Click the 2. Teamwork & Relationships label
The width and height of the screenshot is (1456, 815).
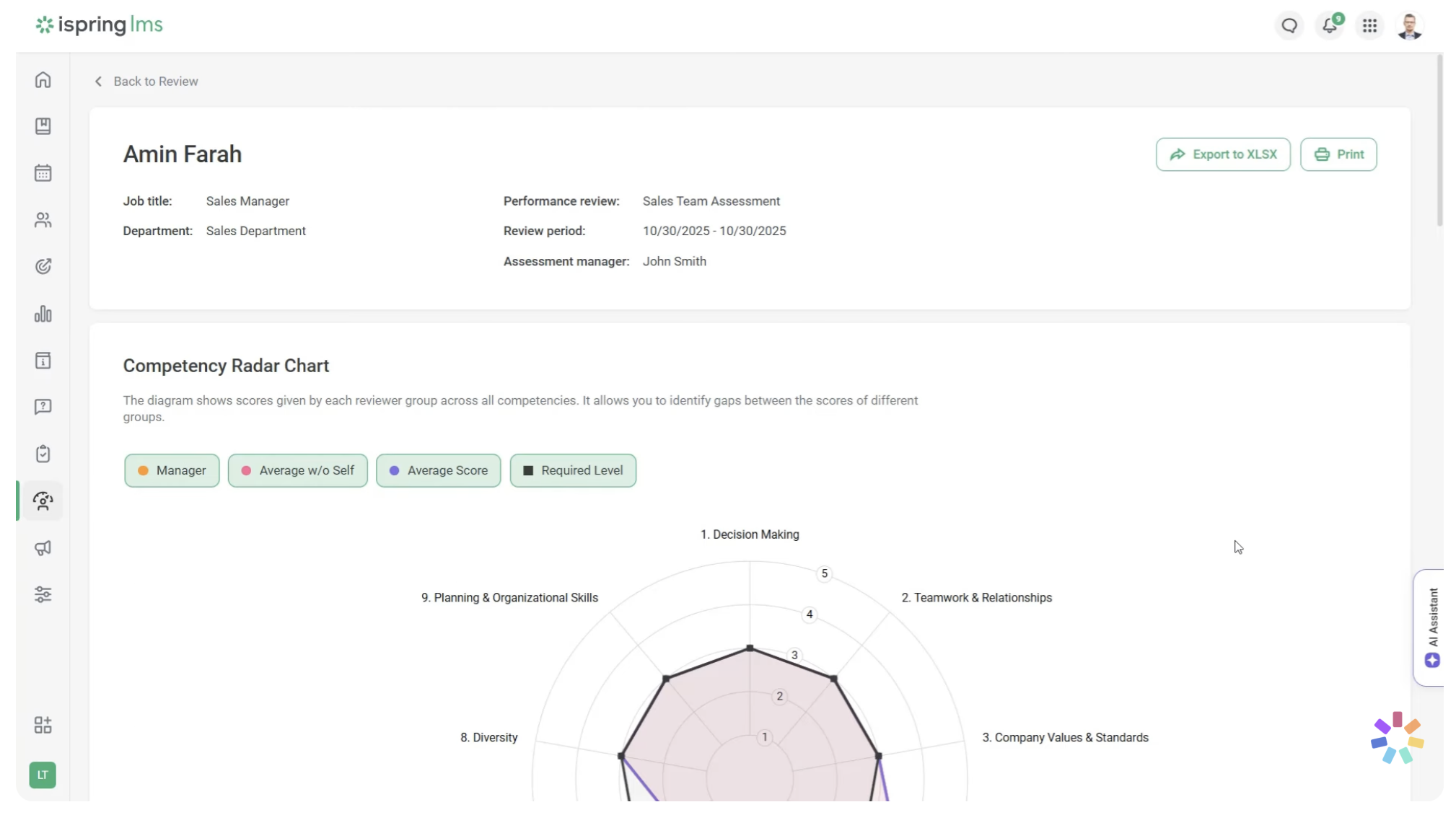point(976,598)
